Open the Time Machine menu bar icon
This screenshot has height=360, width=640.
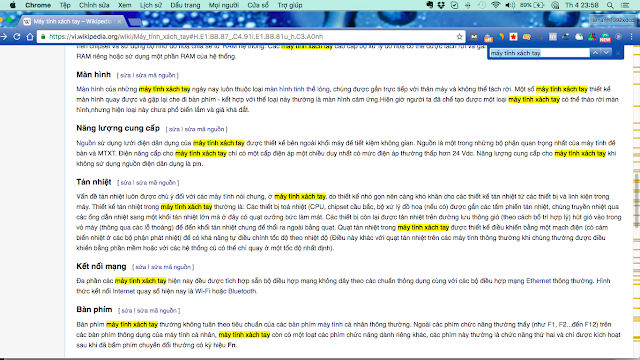coord(482,5)
